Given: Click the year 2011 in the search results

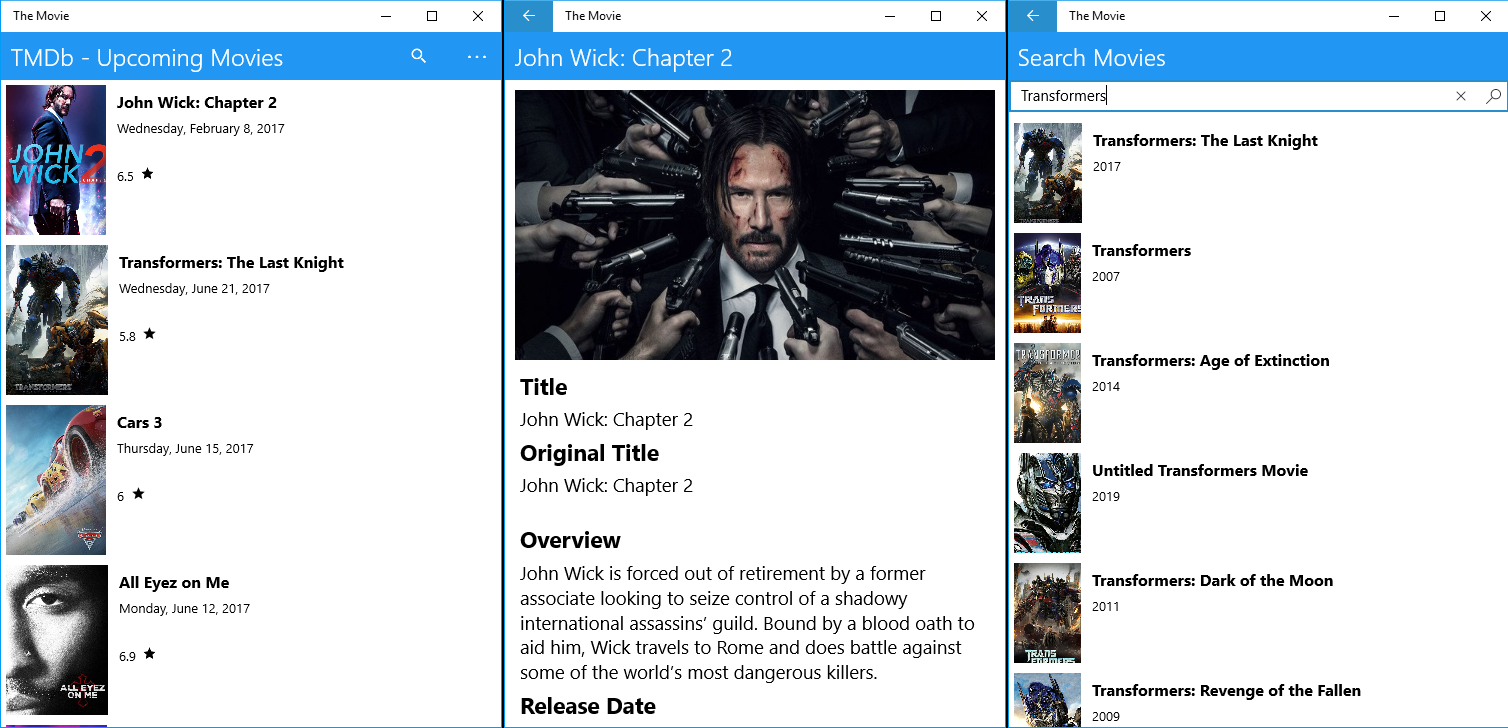Looking at the screenshot, I should coord(1106,607).
